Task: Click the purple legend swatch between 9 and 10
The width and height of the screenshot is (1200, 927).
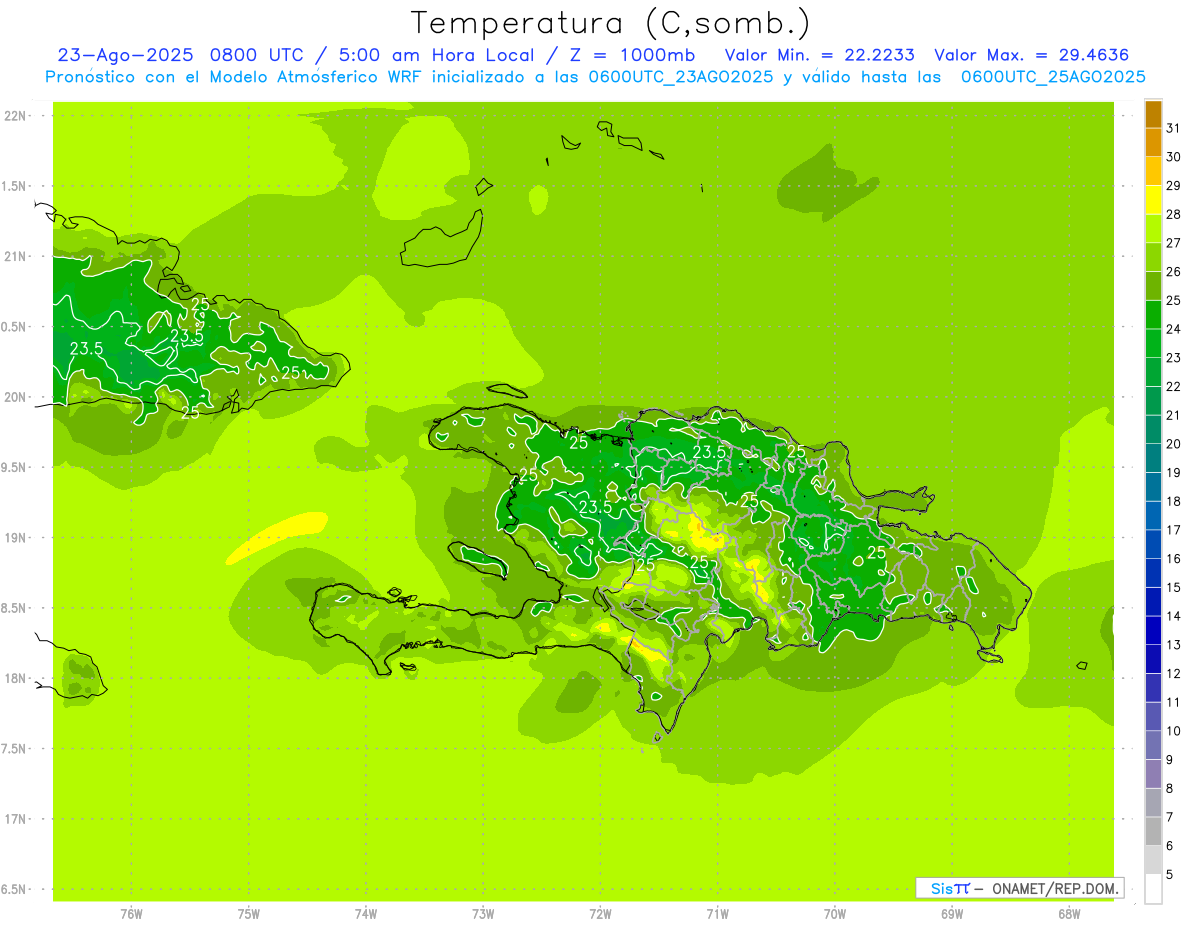Action: [x=1153, y=746]
